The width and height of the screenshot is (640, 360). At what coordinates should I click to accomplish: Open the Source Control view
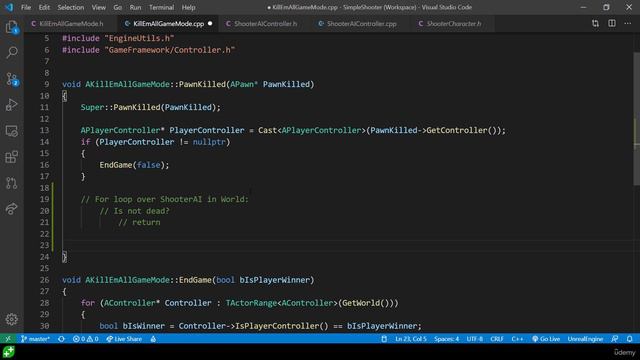[11, 79]
